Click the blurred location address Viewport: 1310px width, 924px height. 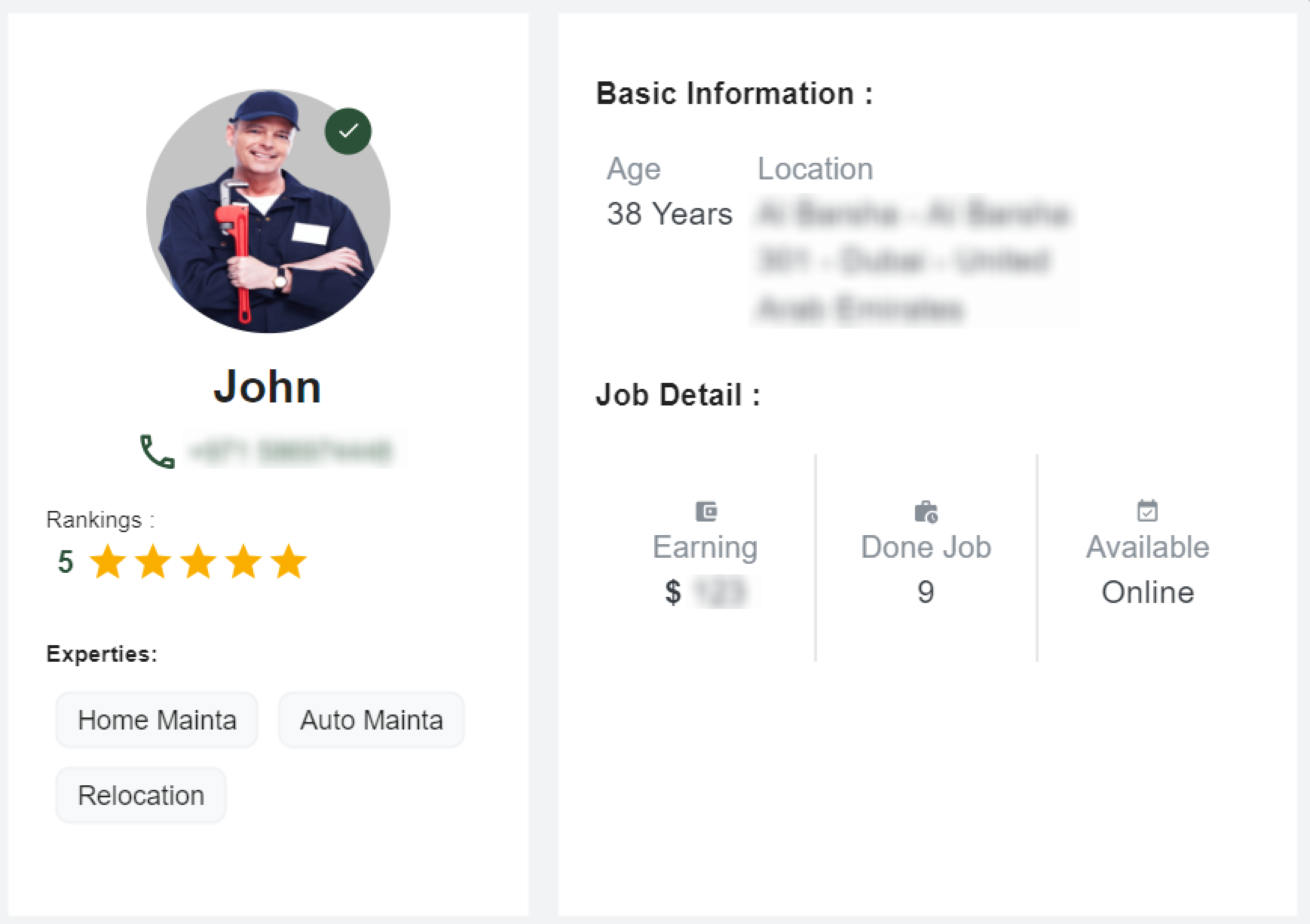pos(913,261)
